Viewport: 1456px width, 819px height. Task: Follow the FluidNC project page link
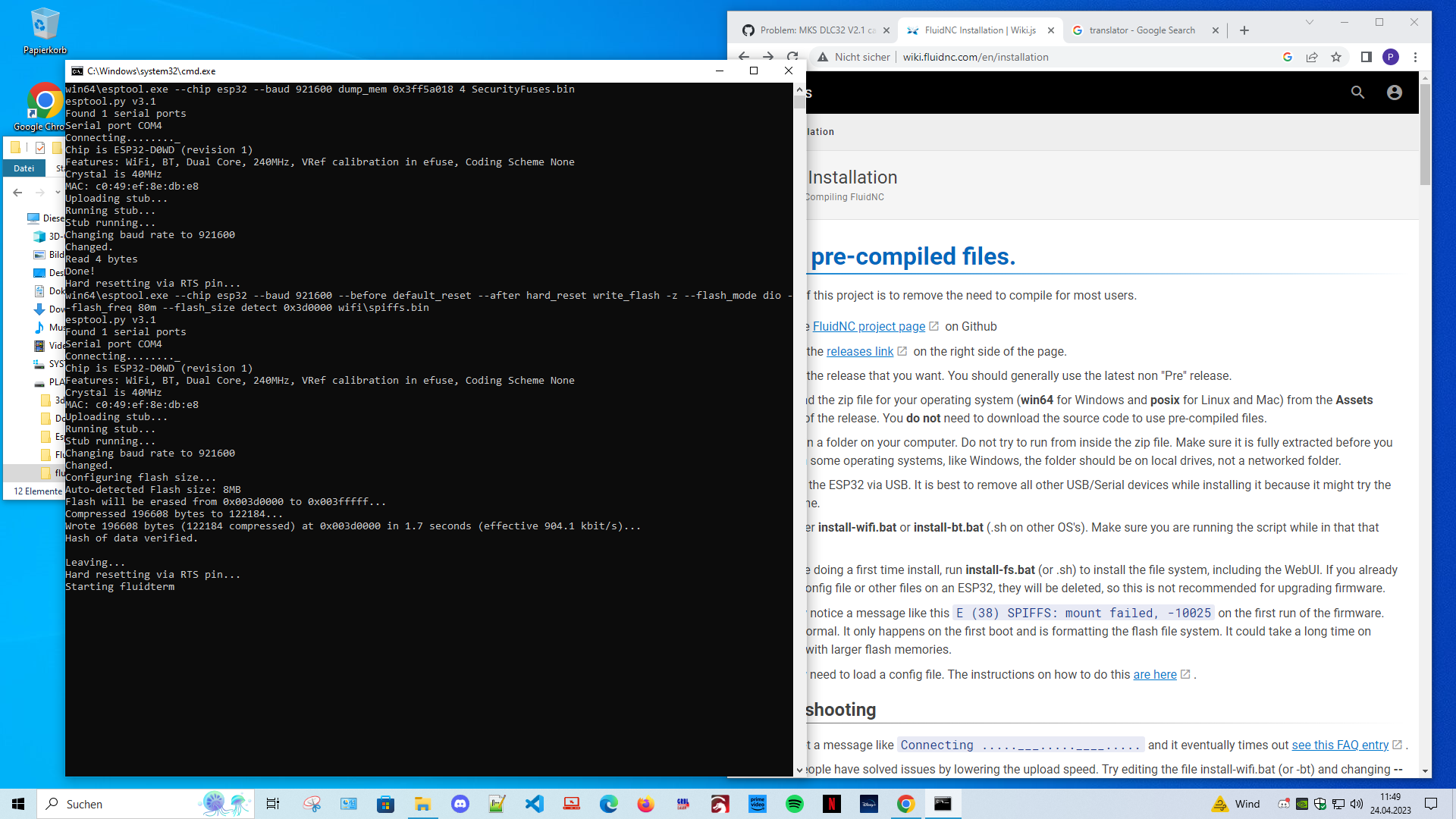click(x=869, y=326)
